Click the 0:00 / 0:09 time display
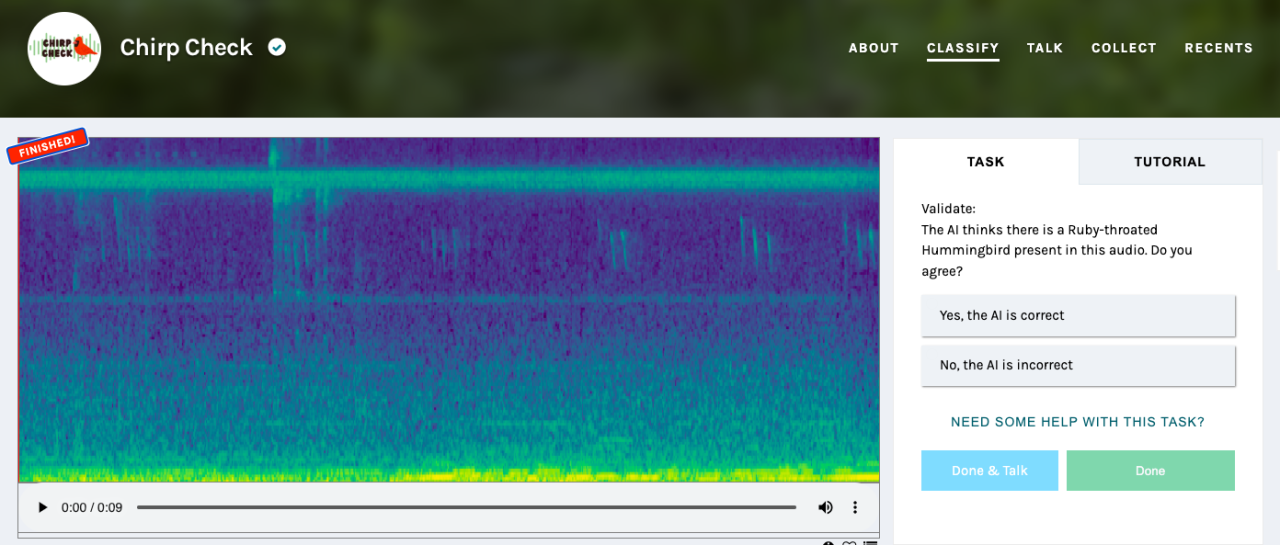This screenshot has width=1280, height=545. click(x=92, y=508)
